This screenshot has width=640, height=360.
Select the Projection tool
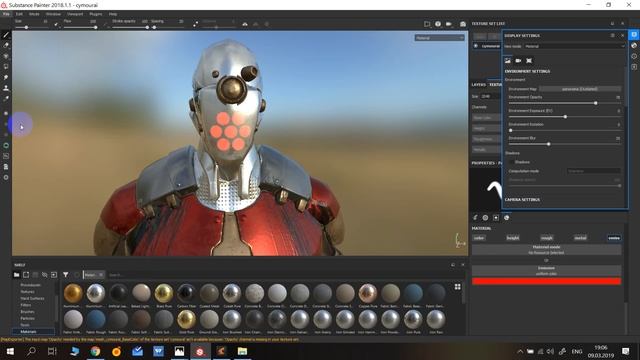point(6,56)
